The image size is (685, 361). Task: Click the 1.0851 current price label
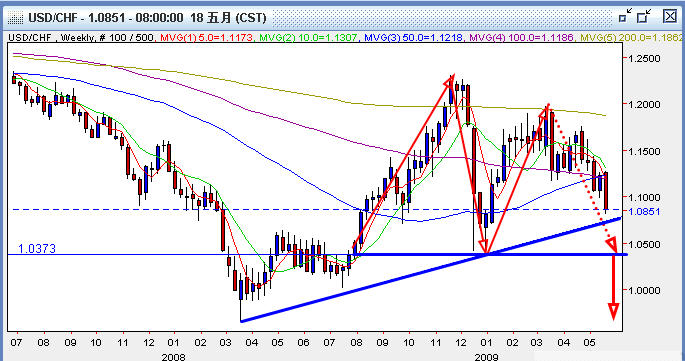644,212
